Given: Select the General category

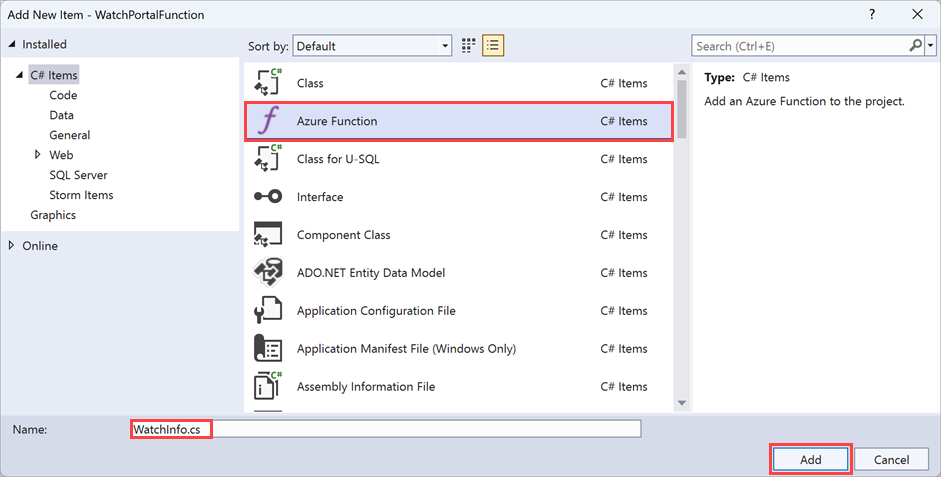Looking at the screenshot, I should (x=70, y=135).
